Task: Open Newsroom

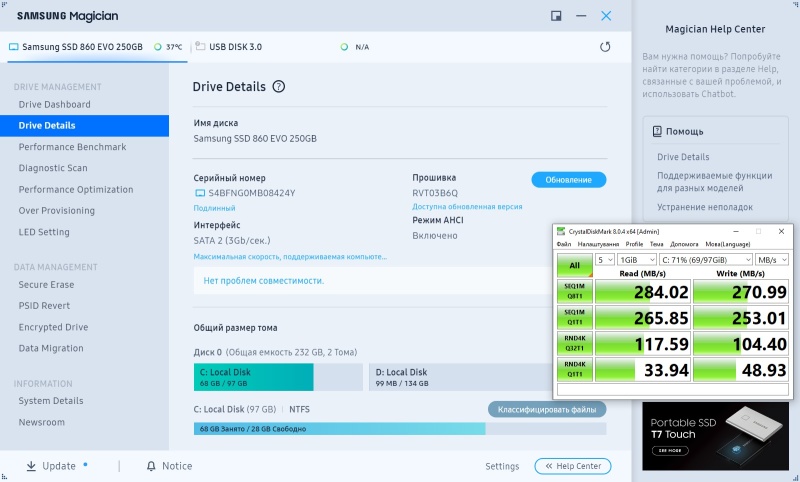Action: coord(42,422)
